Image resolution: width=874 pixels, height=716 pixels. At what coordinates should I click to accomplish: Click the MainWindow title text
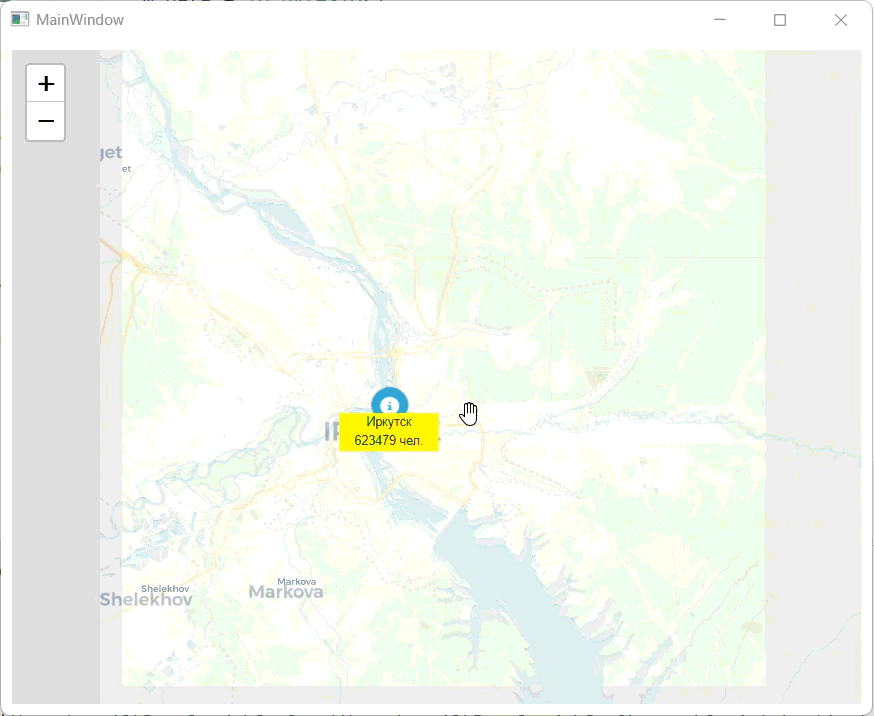click(80, 20)
